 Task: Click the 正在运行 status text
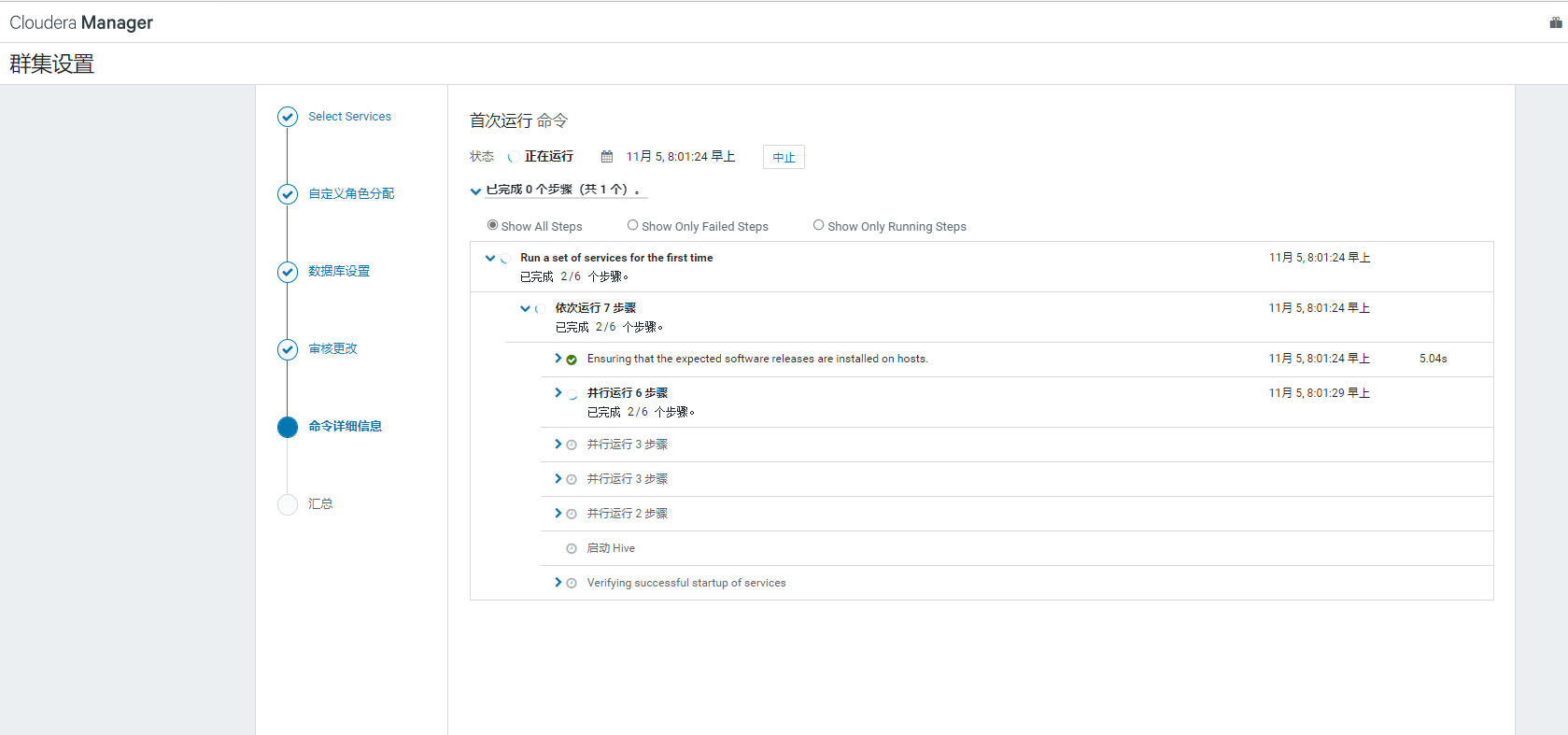pos(549,157)
